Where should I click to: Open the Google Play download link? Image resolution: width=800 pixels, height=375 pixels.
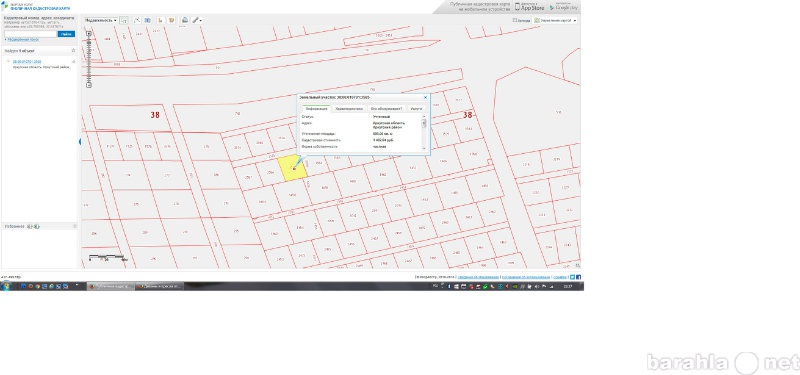[564, 7]
